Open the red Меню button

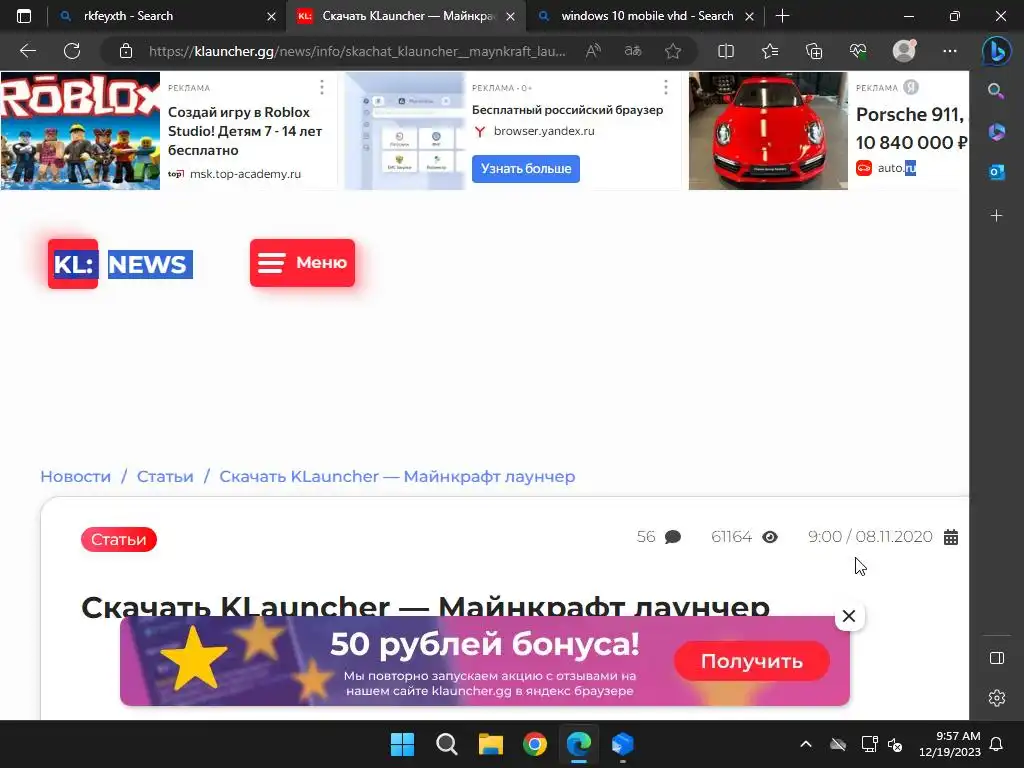pyautogui.click(x=302, y=263)
